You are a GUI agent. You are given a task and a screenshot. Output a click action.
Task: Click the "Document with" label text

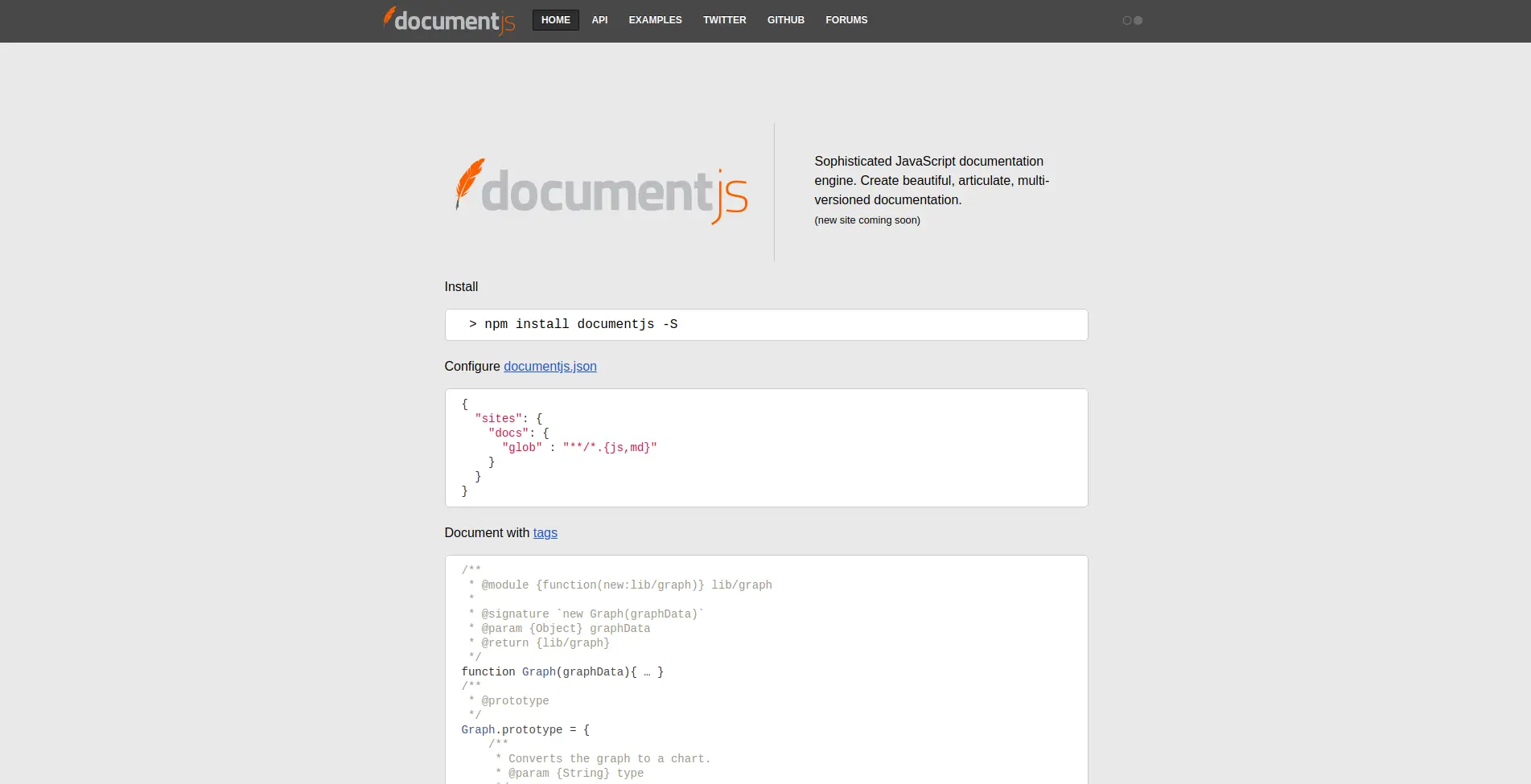[x=487, y=532]
